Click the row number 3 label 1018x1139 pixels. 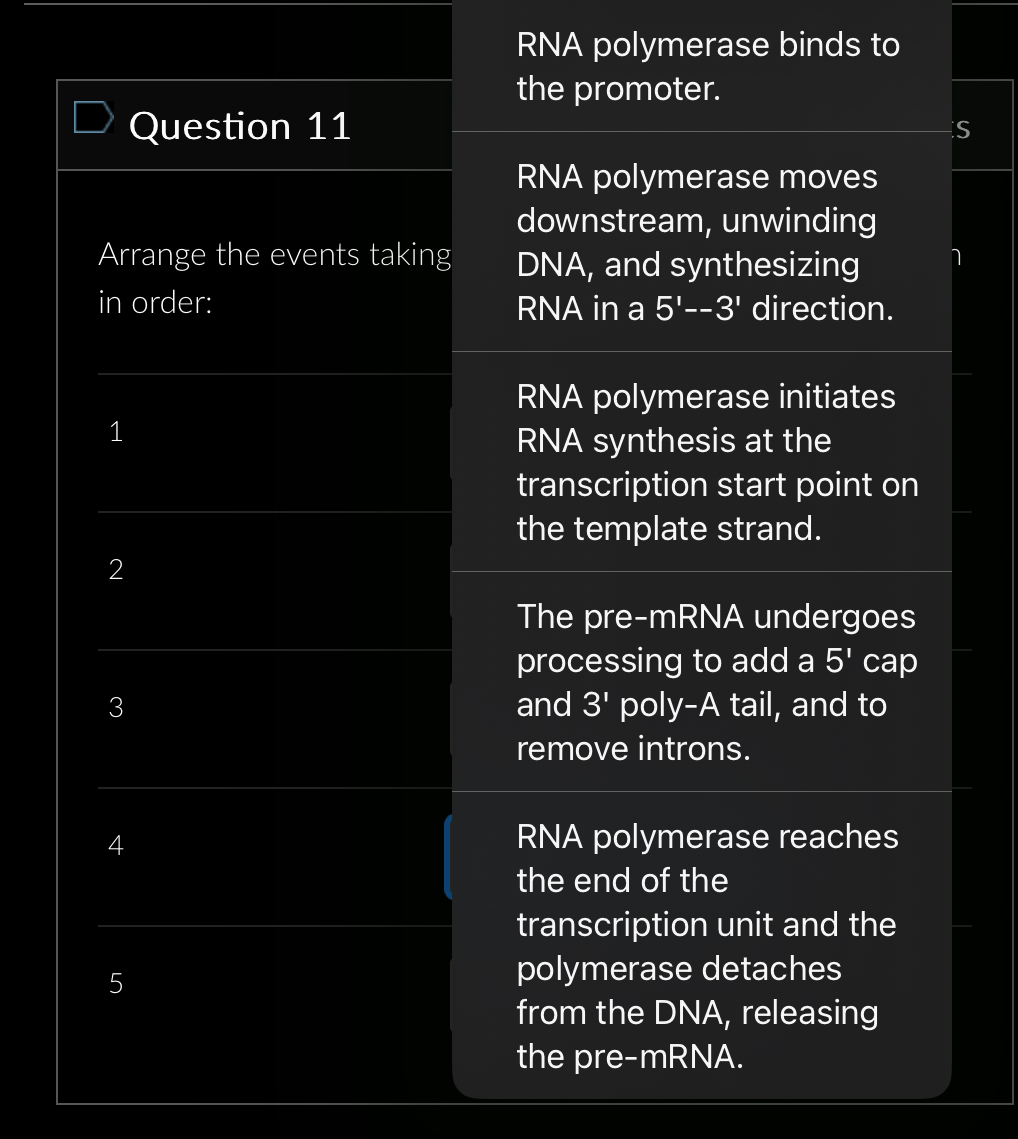coord(116,707)
